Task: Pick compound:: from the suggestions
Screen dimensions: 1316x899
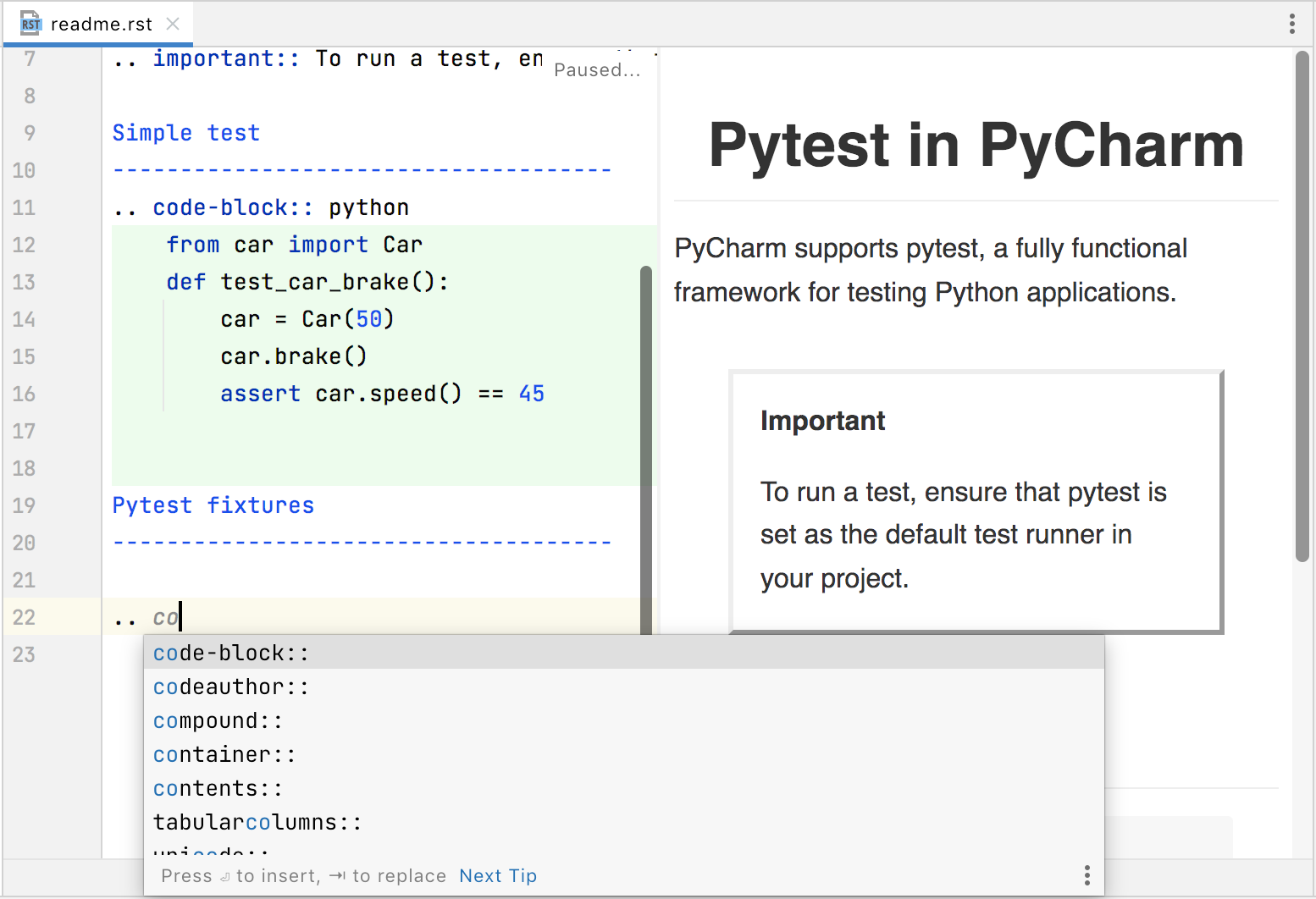Action: click(218, 720)
